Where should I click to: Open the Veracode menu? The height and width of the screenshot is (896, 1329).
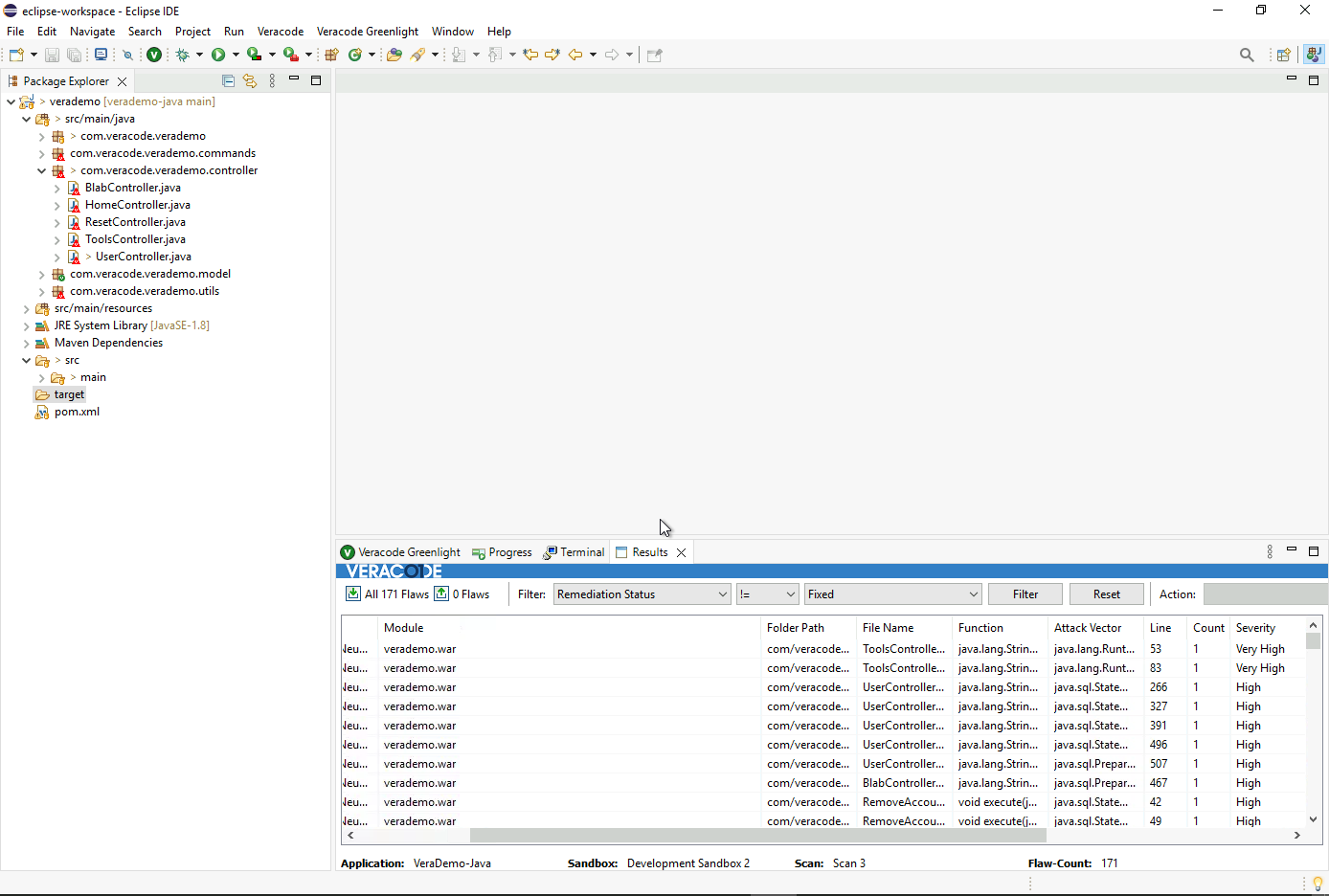[x=281, y=32]
